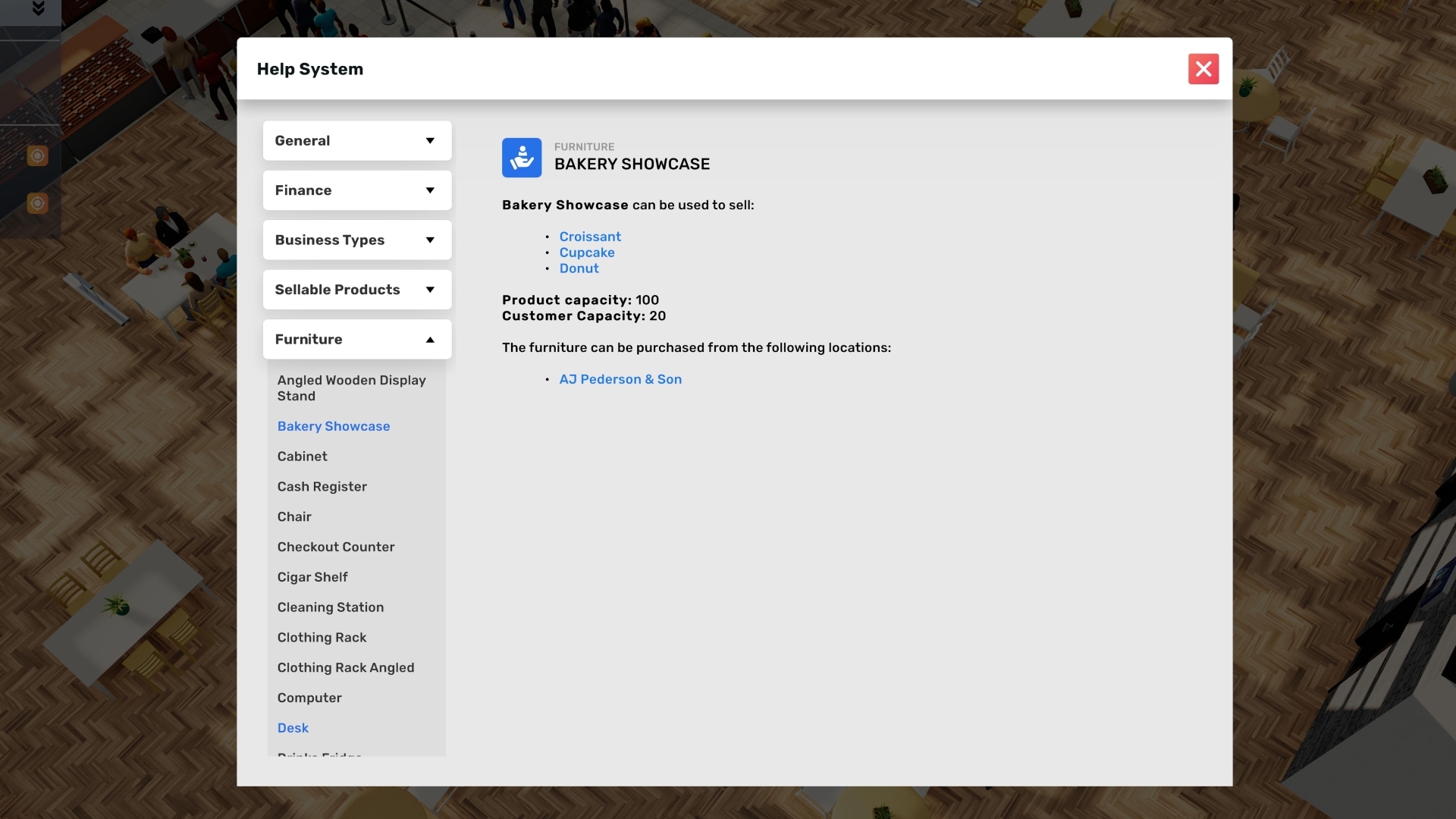Close the Help System dialog

[1203, 69]
